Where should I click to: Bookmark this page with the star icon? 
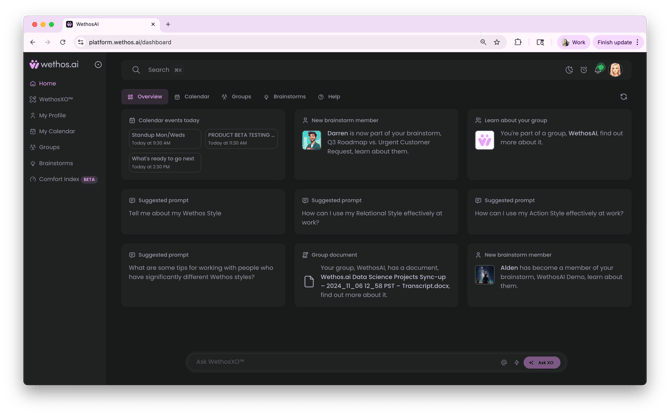(x=497, y=42)
